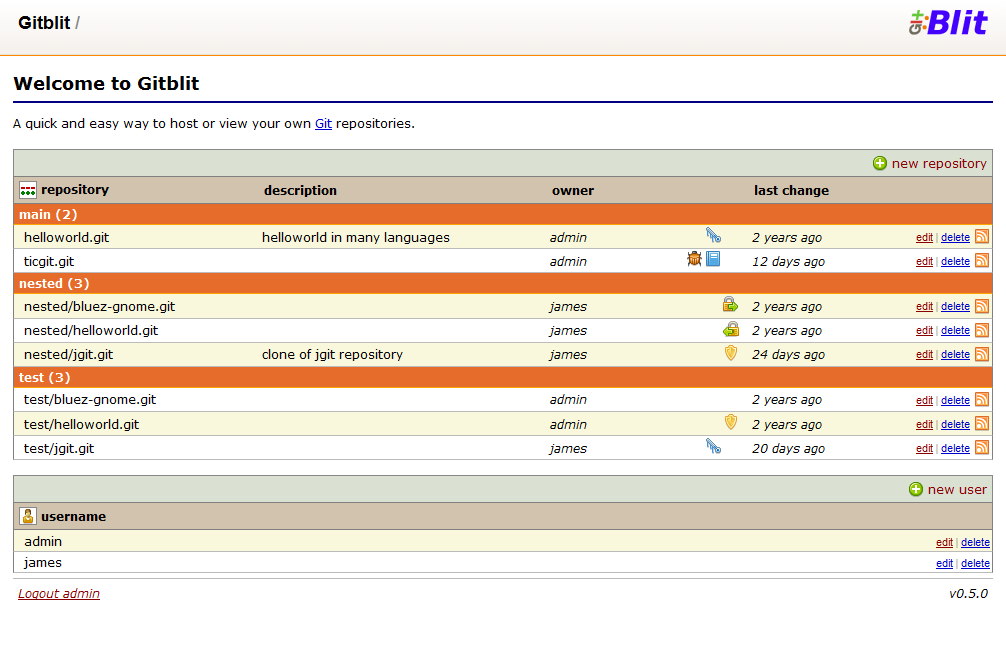
Task: Open test/jgit.git repository name
Action: (x=59, y=449)
